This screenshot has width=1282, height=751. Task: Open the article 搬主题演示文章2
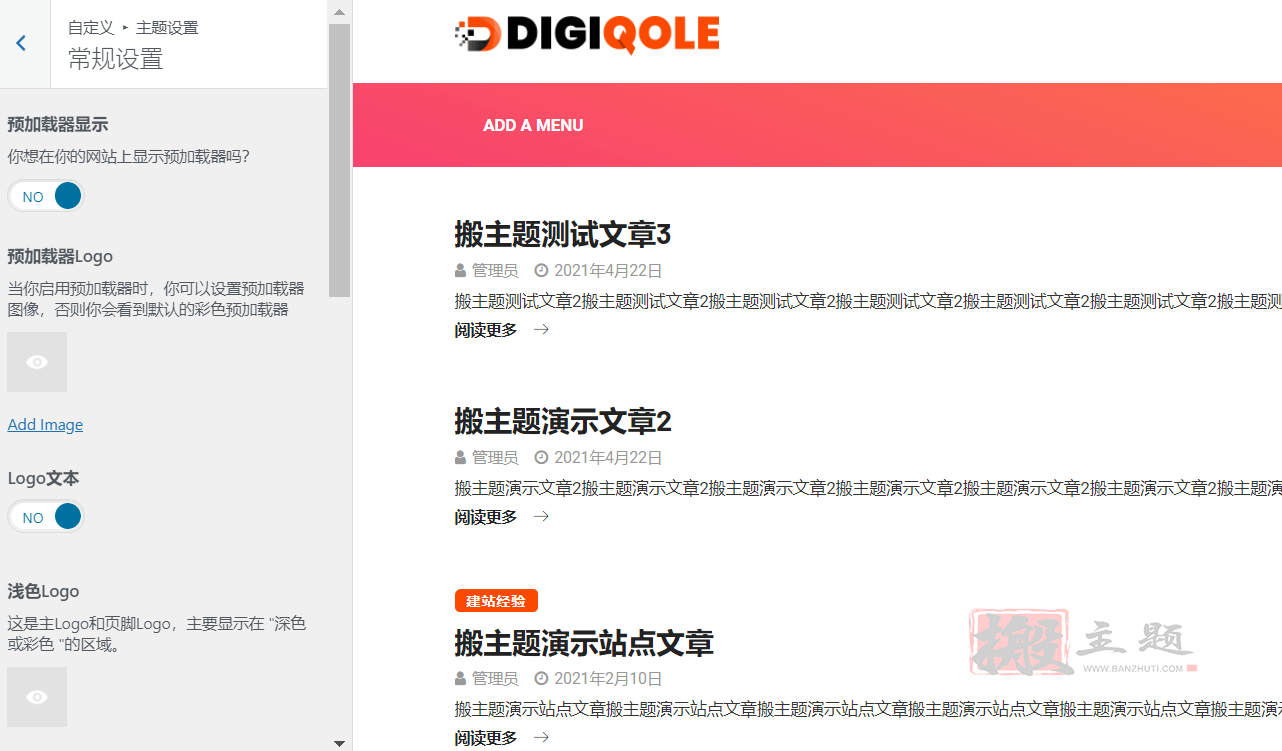pos(562,421)
